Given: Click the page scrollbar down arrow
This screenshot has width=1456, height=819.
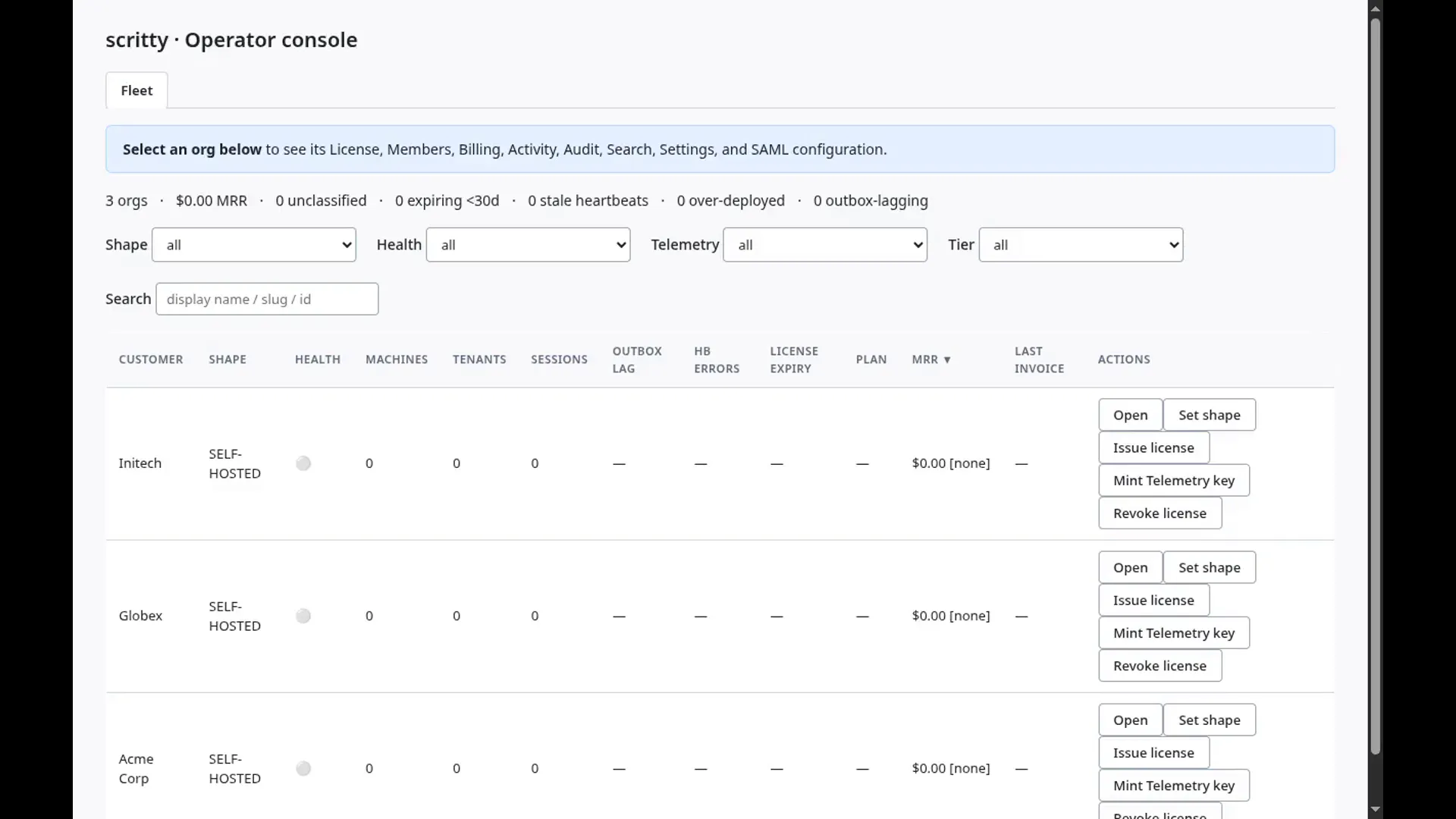Looking at the screenshot, I should click(x=1376, y=810).
